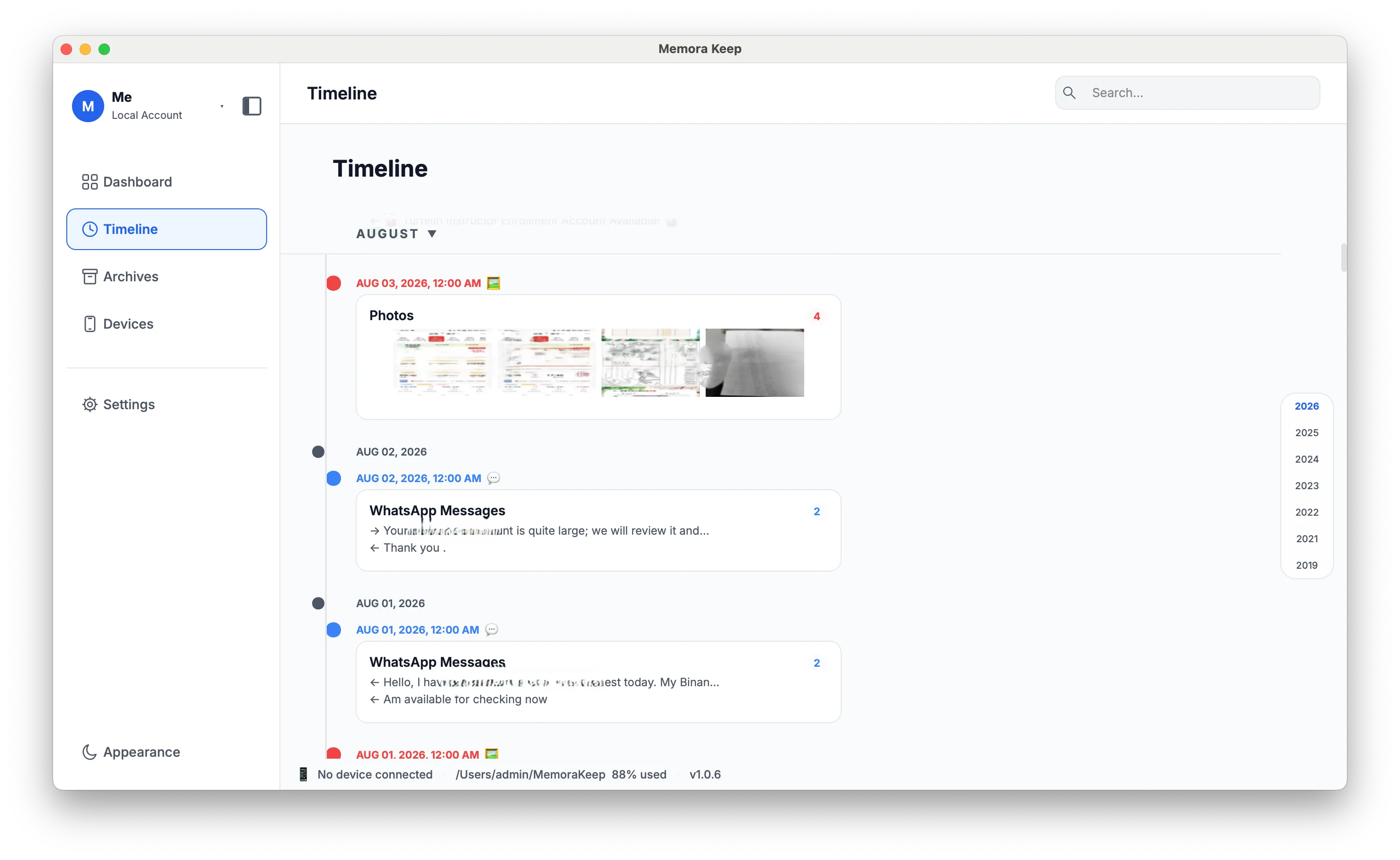The image size is (1400, 860).
Task: Click 'Am available for checking now' message
Action: pos(465,699)
